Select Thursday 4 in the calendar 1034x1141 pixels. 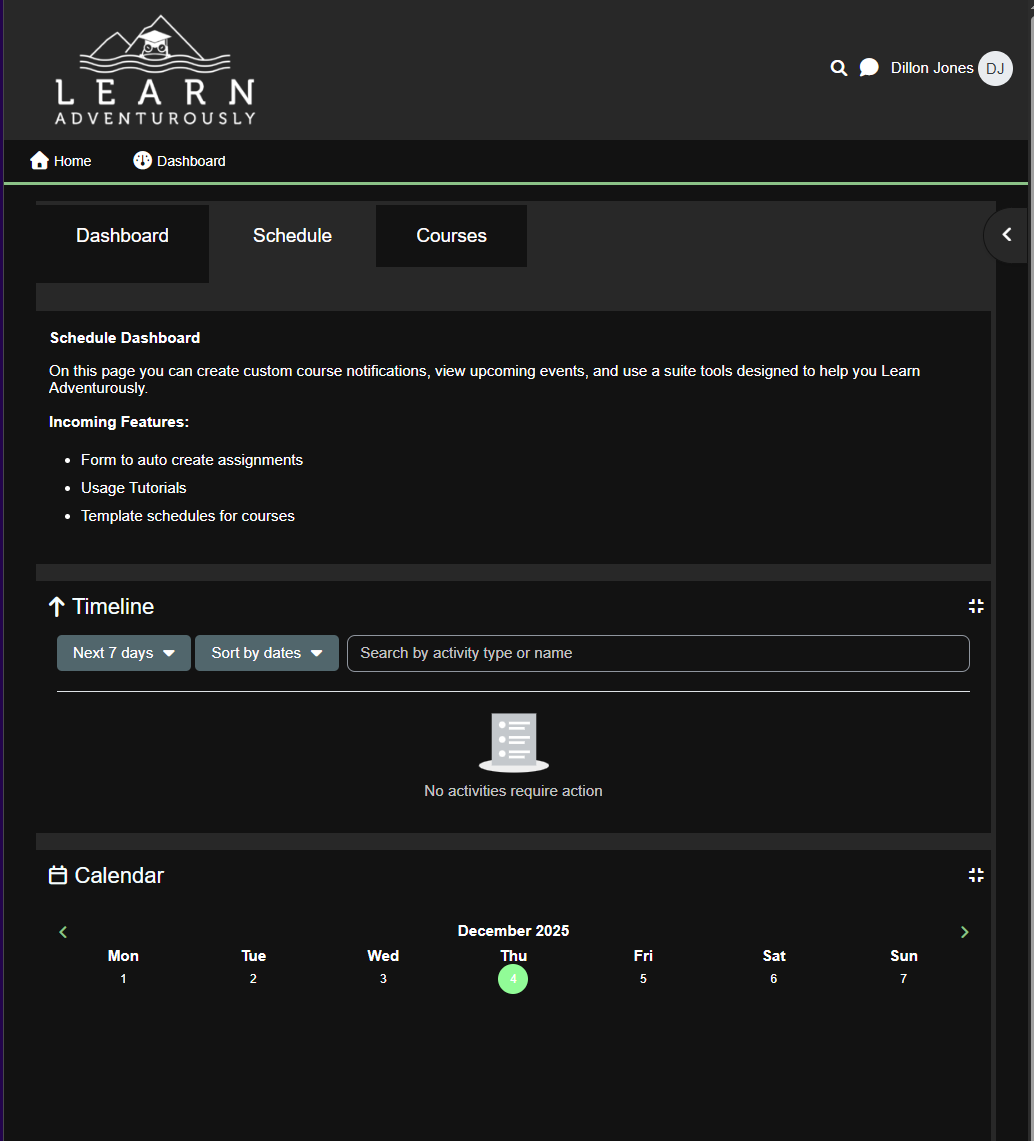pos(513,979)
